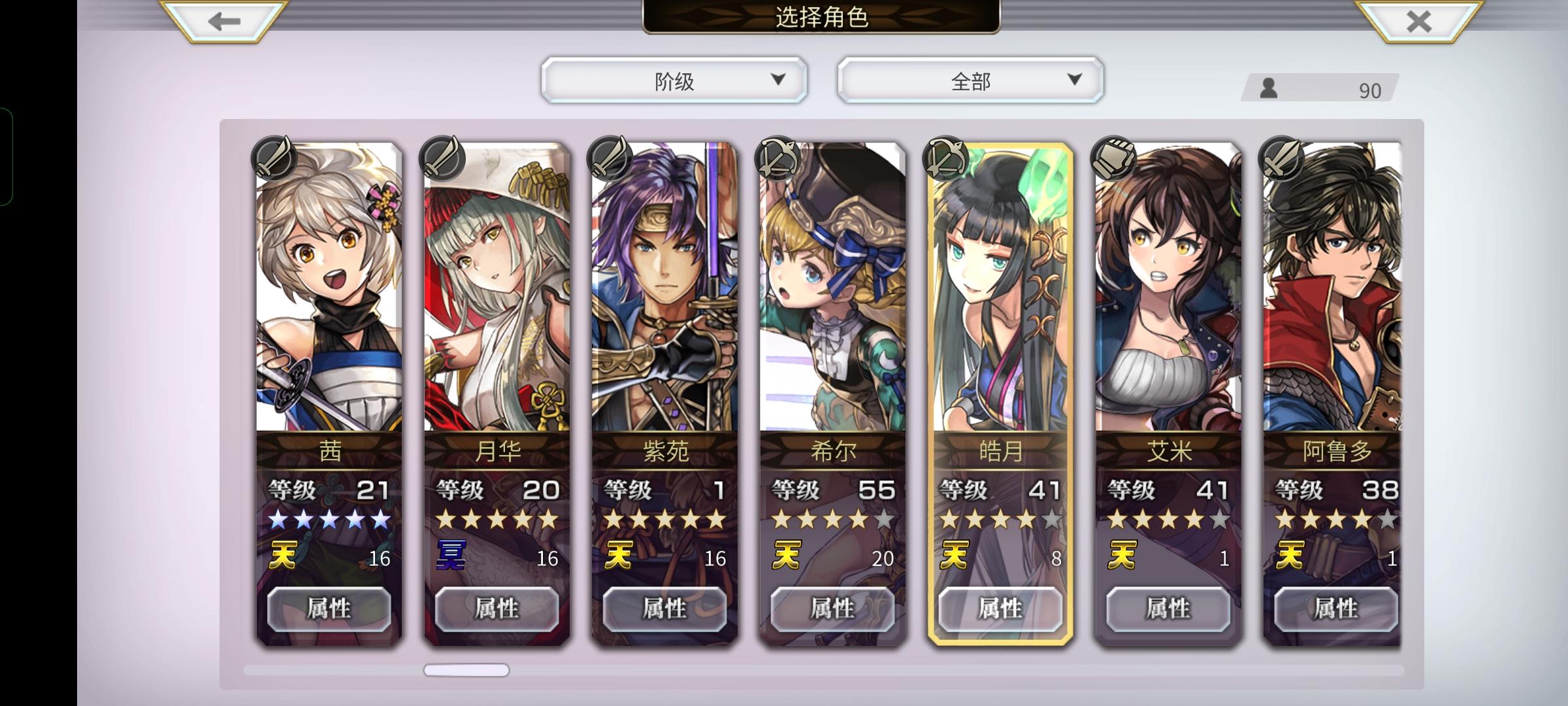Image resolution: width=1568 pixels, height=706 pixels.
Task: Tap the sword class icon on 阿鲁多's card
Action: (1281, 158)
